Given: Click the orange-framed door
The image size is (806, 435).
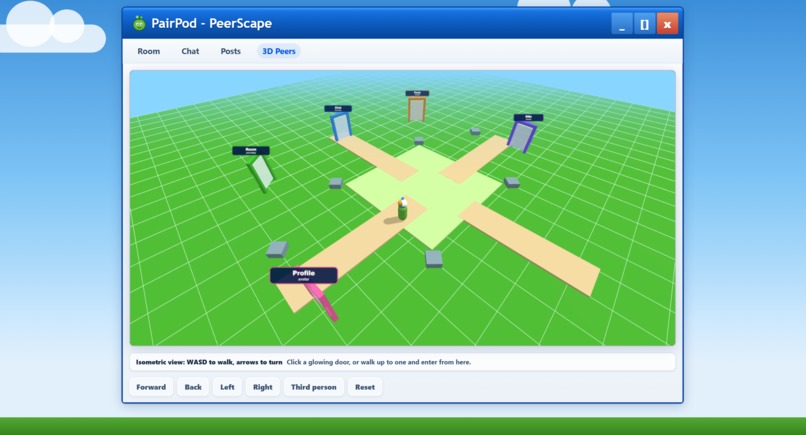Looking at the screenshot, I should click(417, 109).
